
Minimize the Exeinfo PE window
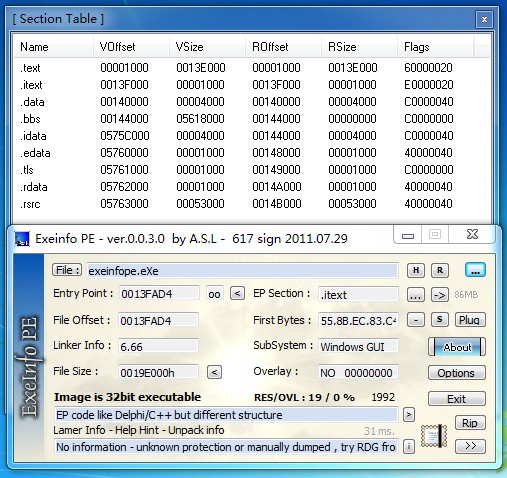point(408,235)
